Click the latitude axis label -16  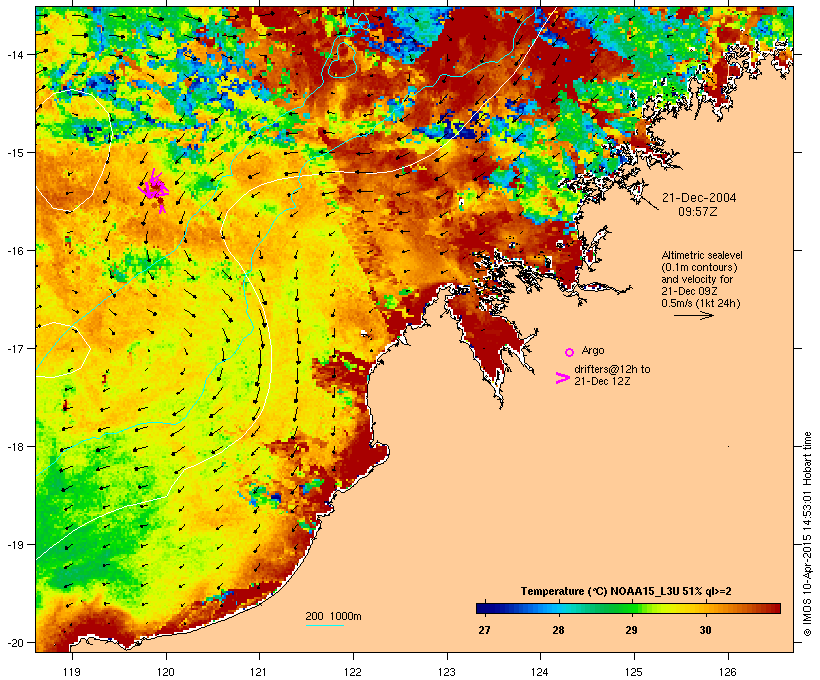coord(14,251)
